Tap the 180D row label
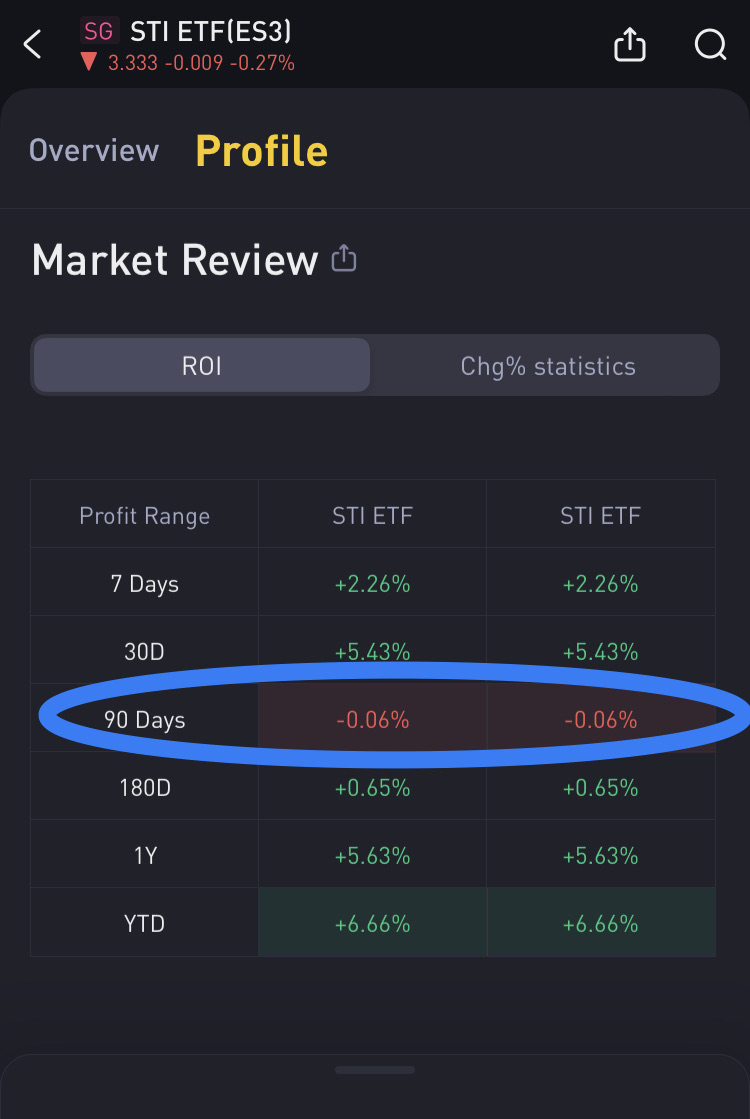This screenshot has height=1119, width=750. [144, 788]
